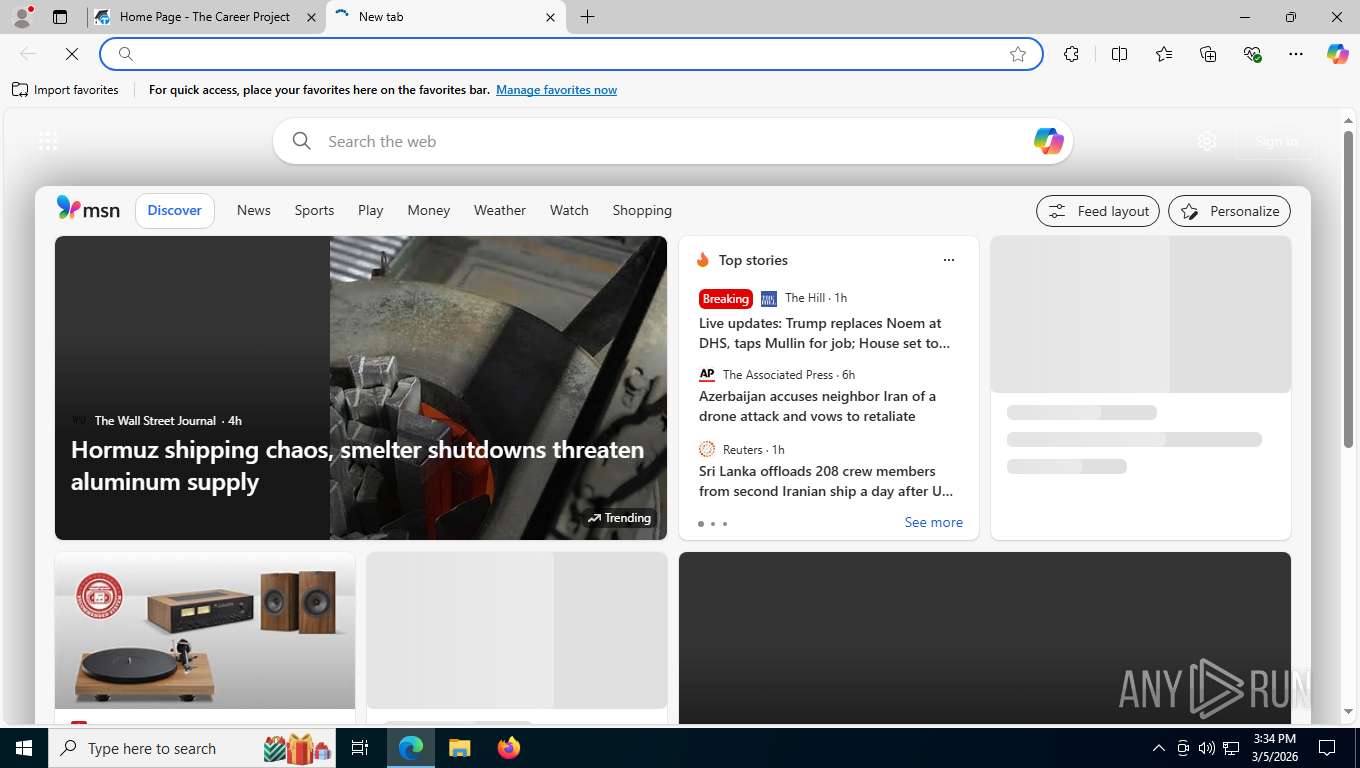Open the browser profile icon
1360x768 pixels.
[22, 17]
